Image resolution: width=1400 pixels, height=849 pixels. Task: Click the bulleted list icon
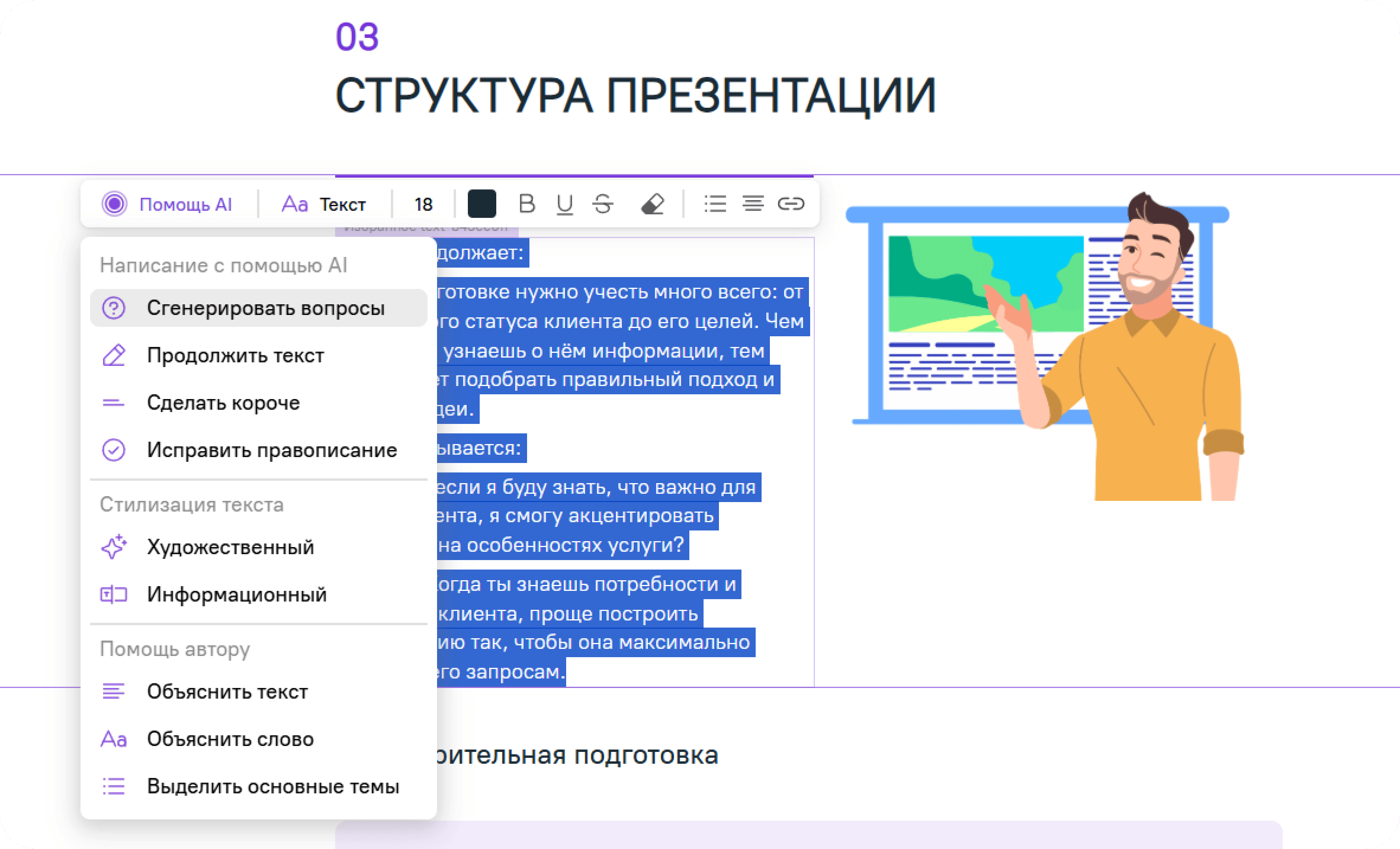715,203
